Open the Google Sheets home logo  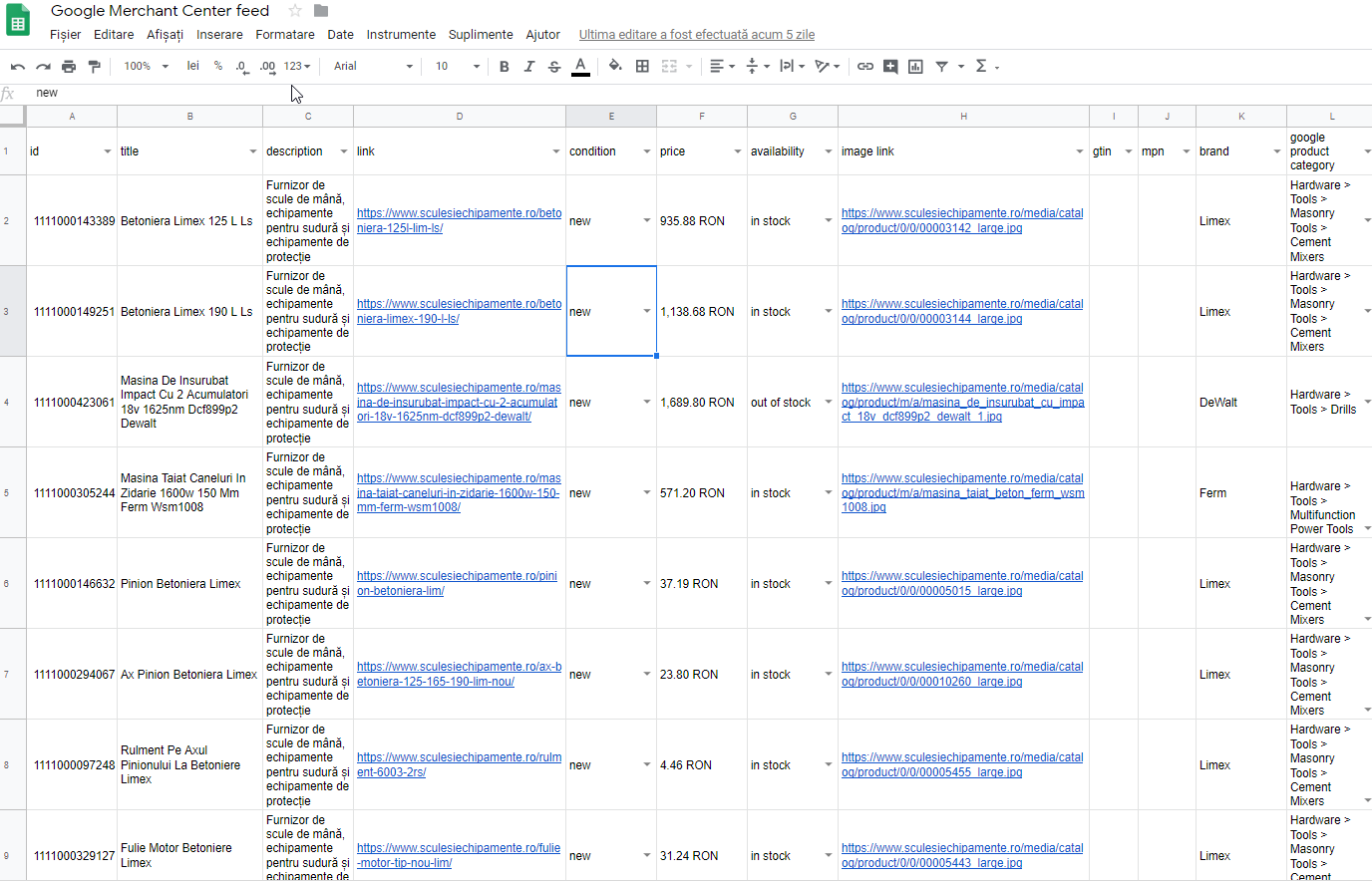pyautogui.click(x=18, y=21)
